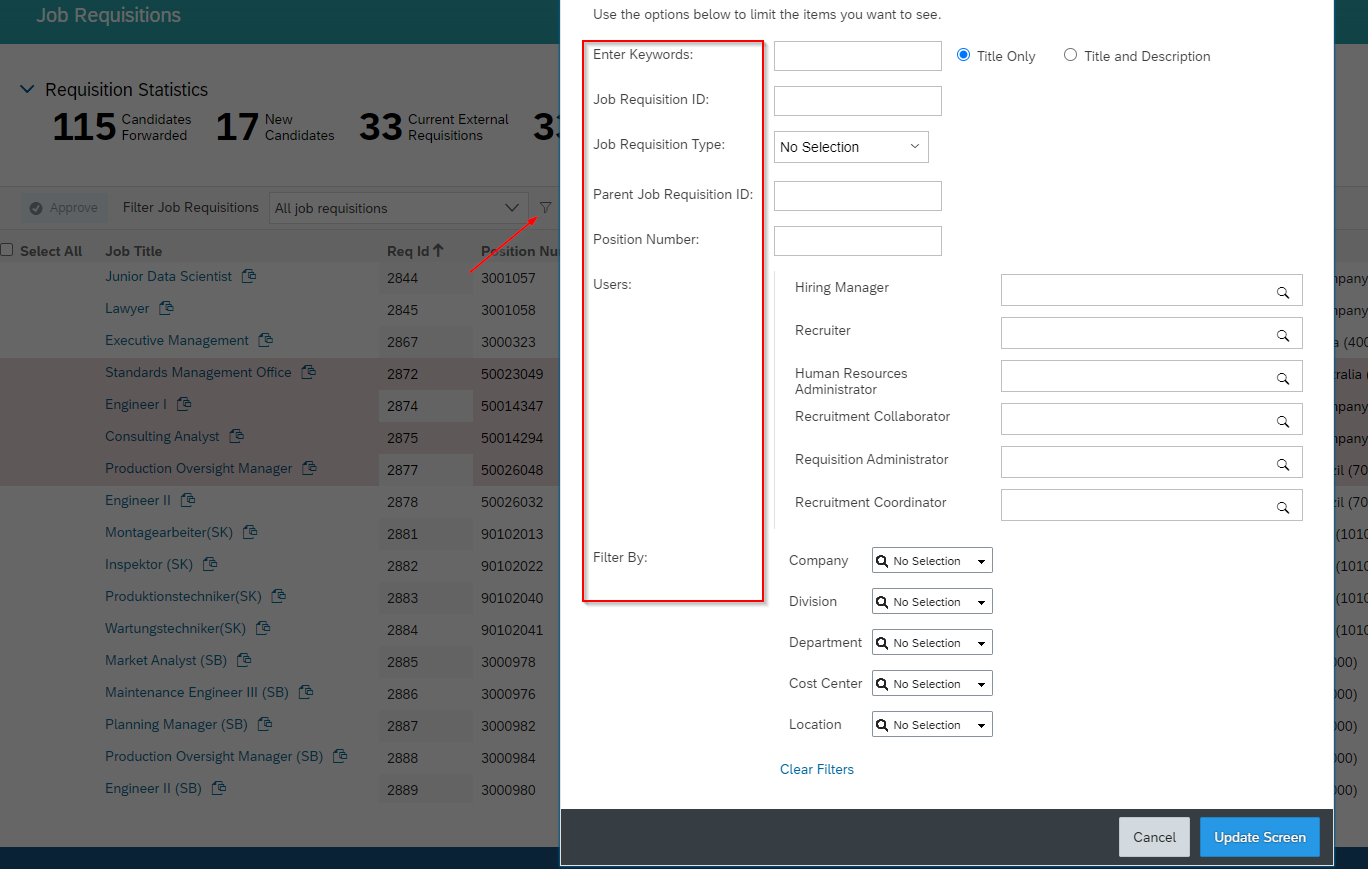Open the Planning Manager (SB) requisition link
The width and height of the screenshot is (1368, 869).
176,724
